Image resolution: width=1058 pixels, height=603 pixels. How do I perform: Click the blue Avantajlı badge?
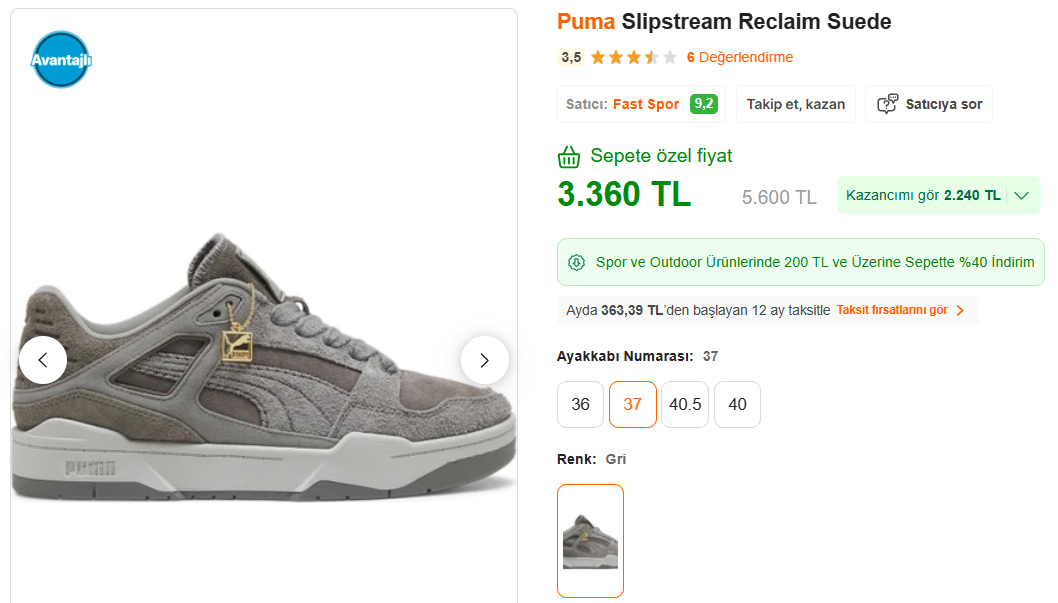coord(61,59)
